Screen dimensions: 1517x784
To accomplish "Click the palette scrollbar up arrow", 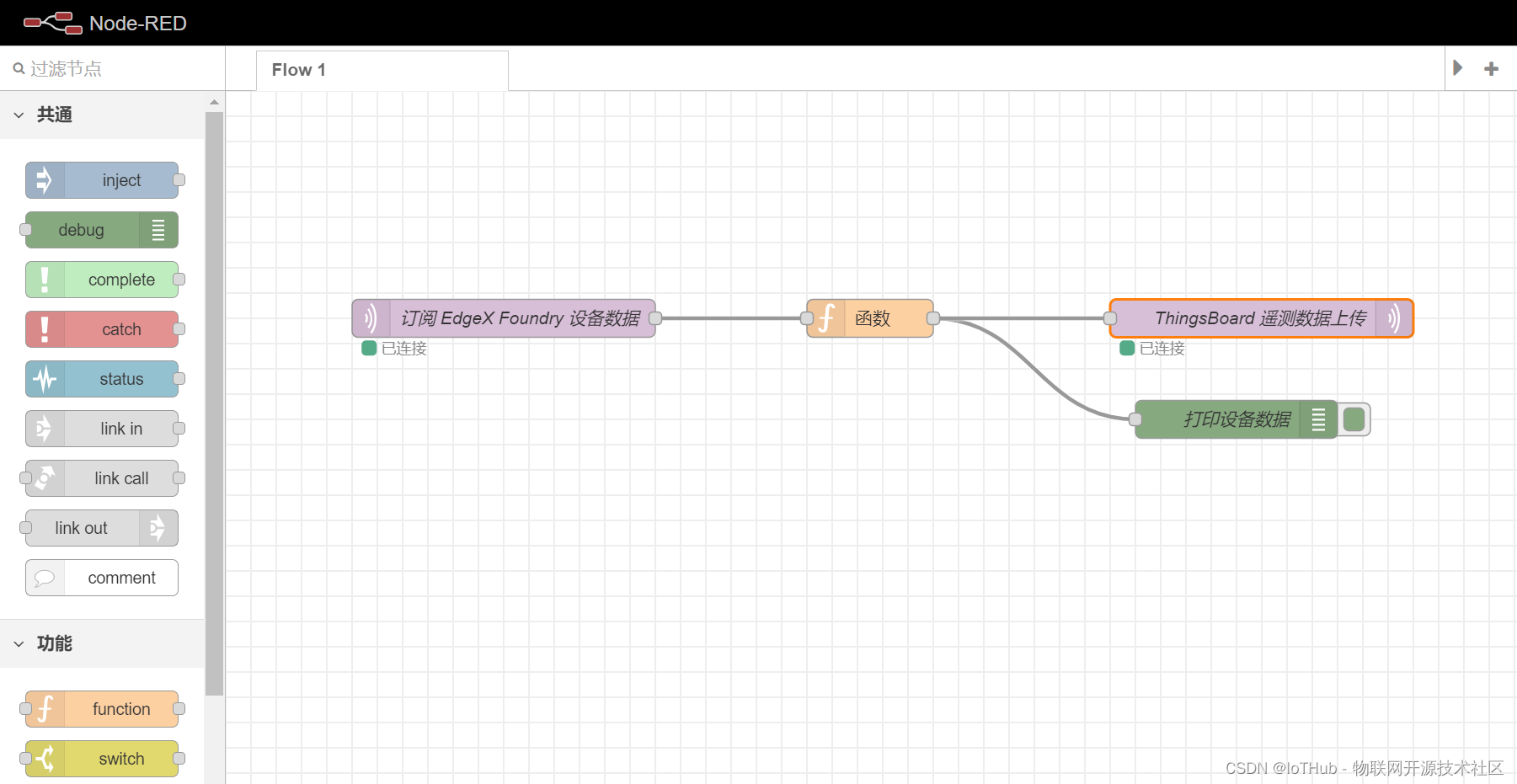I will pyautogui.click(x=215, y=102).
